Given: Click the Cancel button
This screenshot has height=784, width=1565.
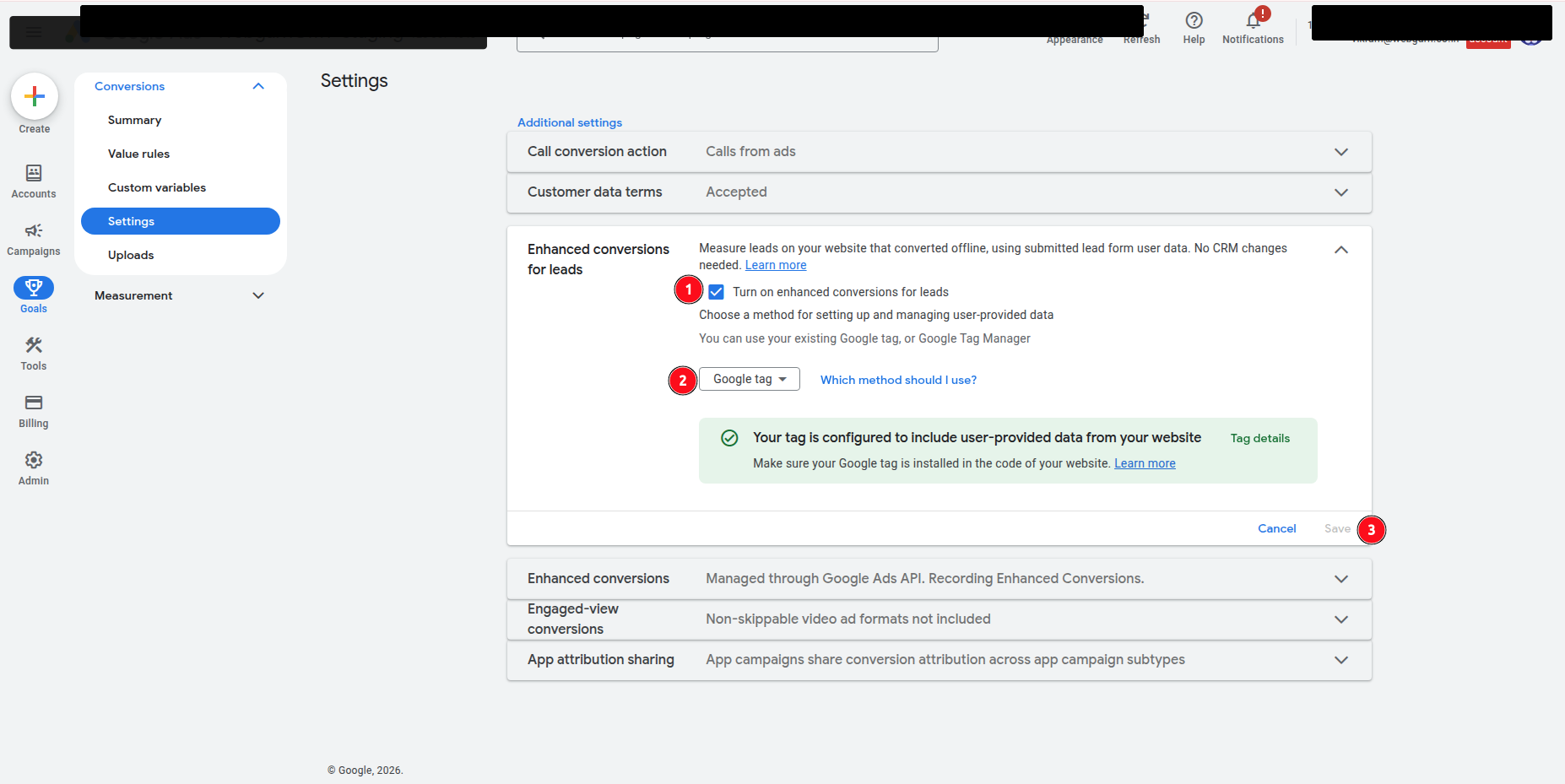Looking at the screenshot, I should [1276, 528].
